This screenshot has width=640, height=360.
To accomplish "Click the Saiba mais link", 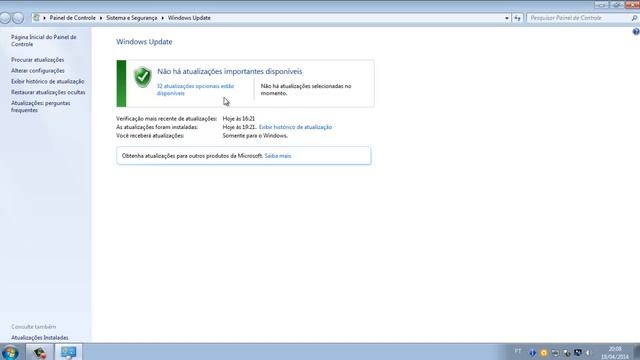I will click(278, 156).
